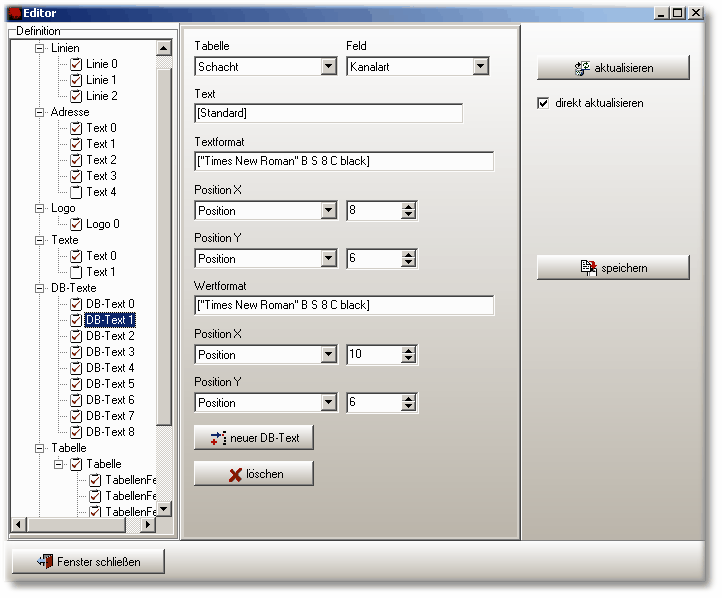The height and width of the screenshot is (598, 722).
Task: Open the Tabelle dropdown showing Schacht
Action: [x=328, y=67]
